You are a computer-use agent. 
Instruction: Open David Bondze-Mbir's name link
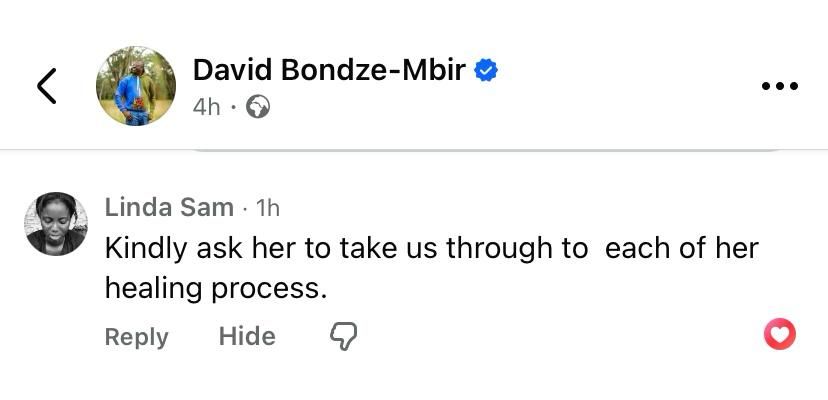(328, 70)
